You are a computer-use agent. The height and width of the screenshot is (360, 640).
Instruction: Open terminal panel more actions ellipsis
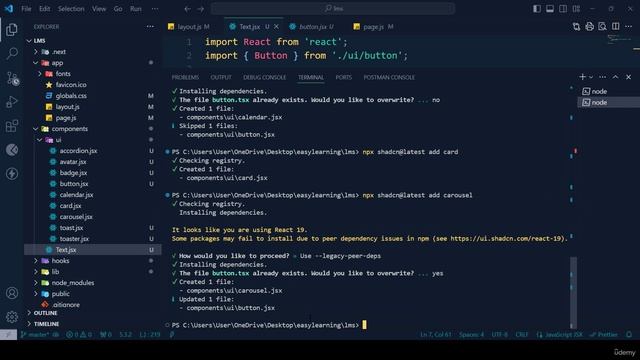coord(602,77)
